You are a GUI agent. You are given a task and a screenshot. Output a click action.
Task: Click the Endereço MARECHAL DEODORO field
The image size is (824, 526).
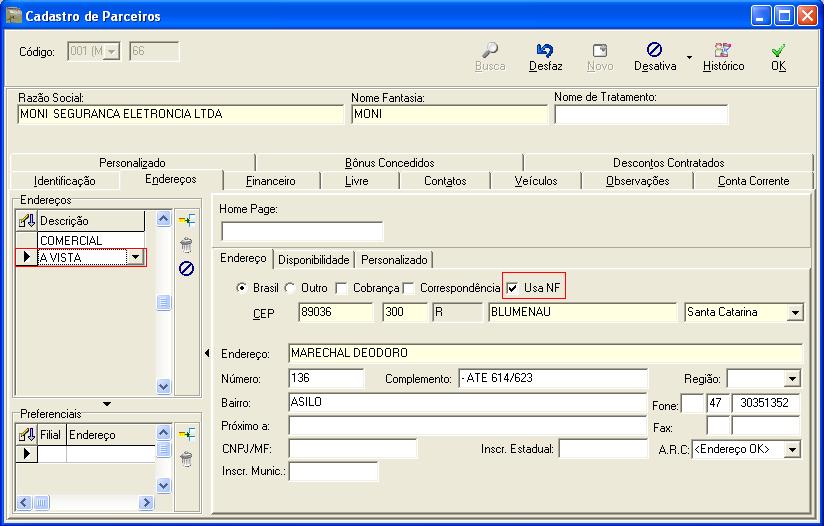point(545,353)
